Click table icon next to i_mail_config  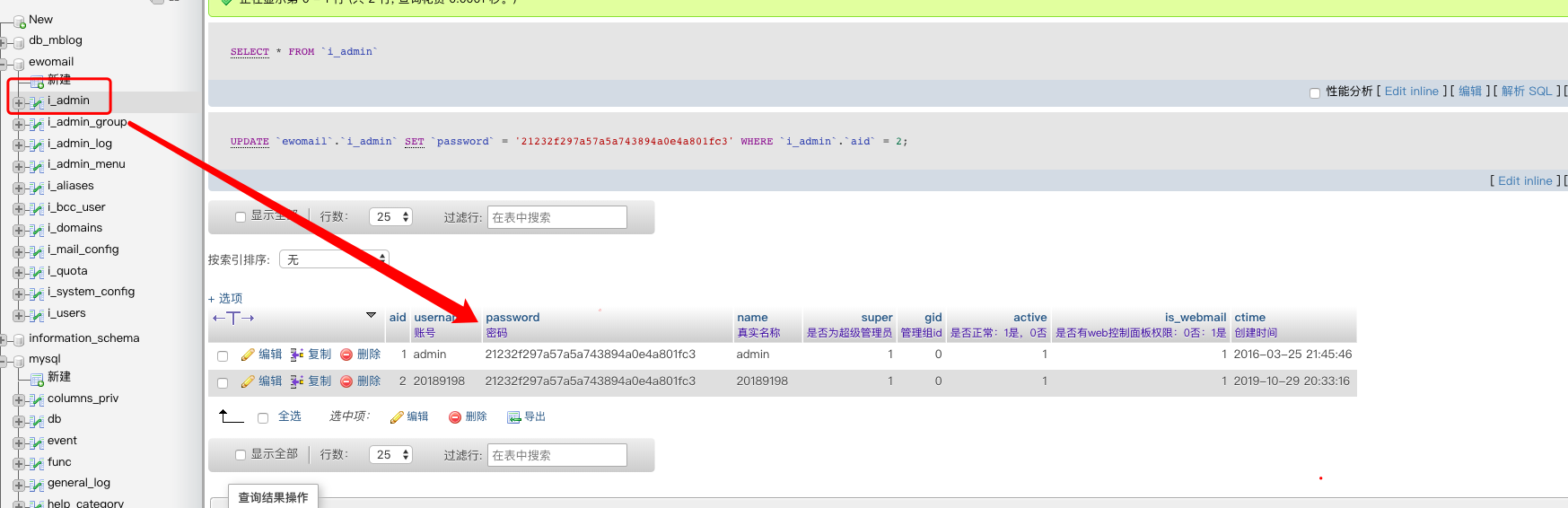(37, 251)
